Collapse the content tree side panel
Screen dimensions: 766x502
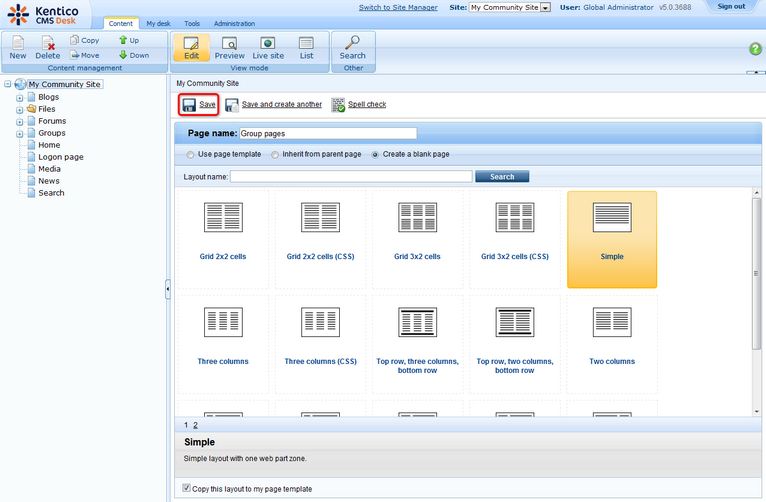click(168, 289)
